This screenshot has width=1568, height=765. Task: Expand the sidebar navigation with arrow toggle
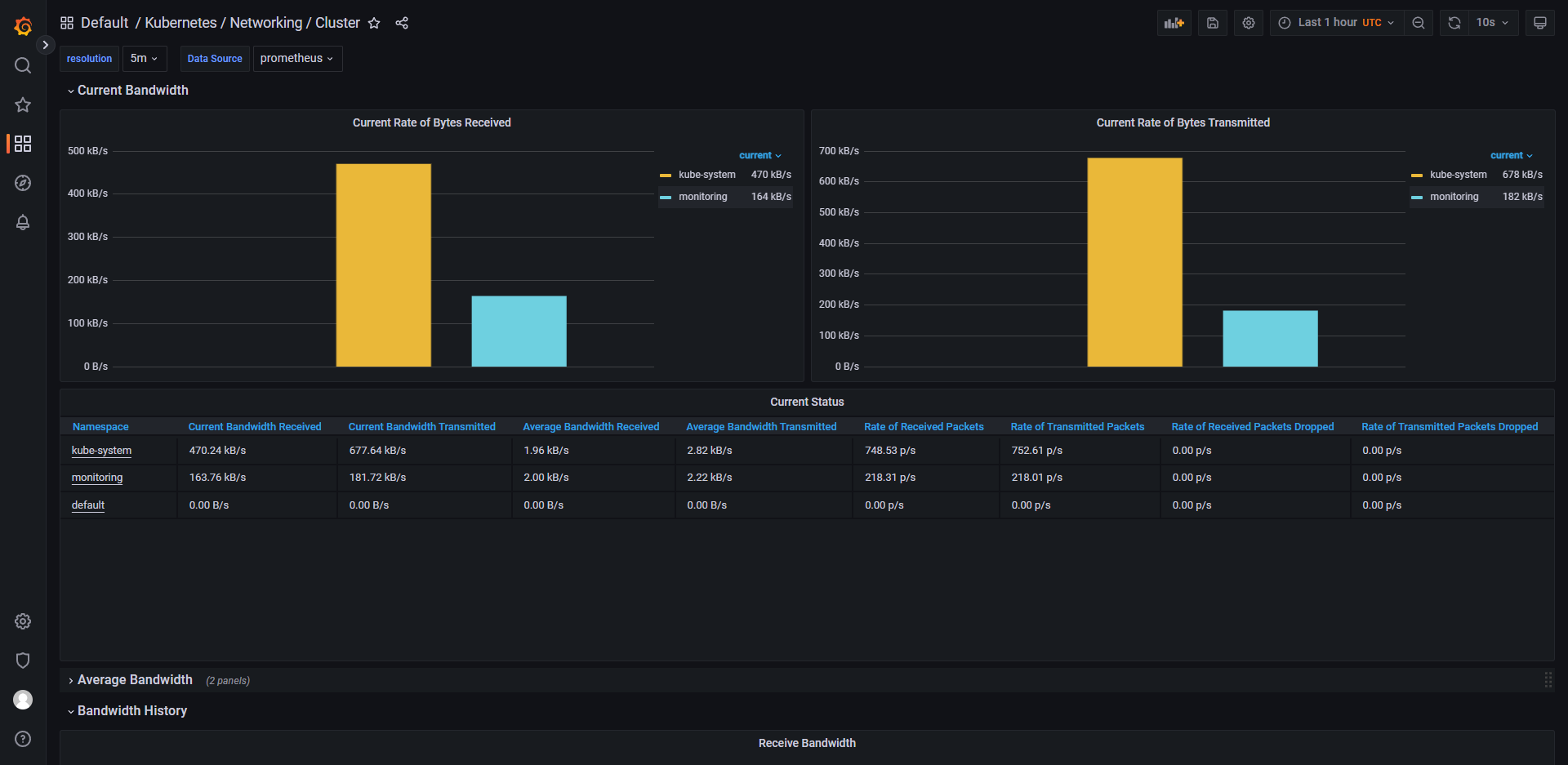[46, 45]
